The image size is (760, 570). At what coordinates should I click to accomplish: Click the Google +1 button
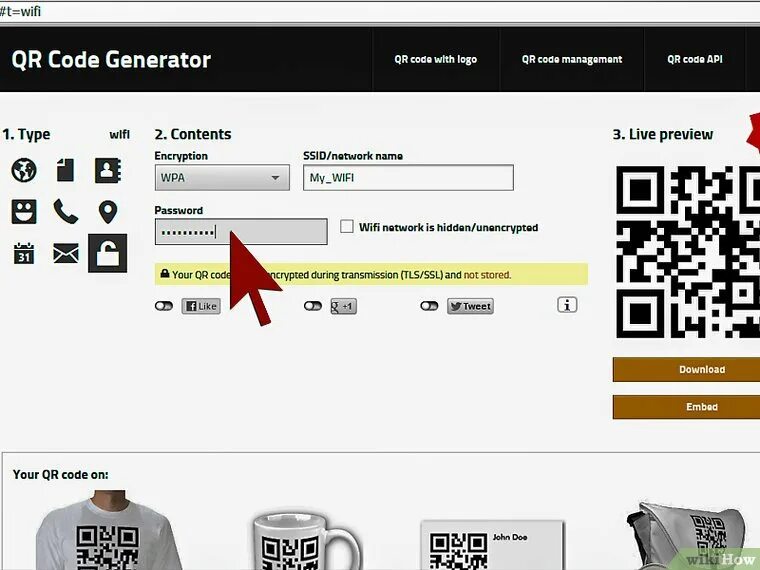click(343, 306)
